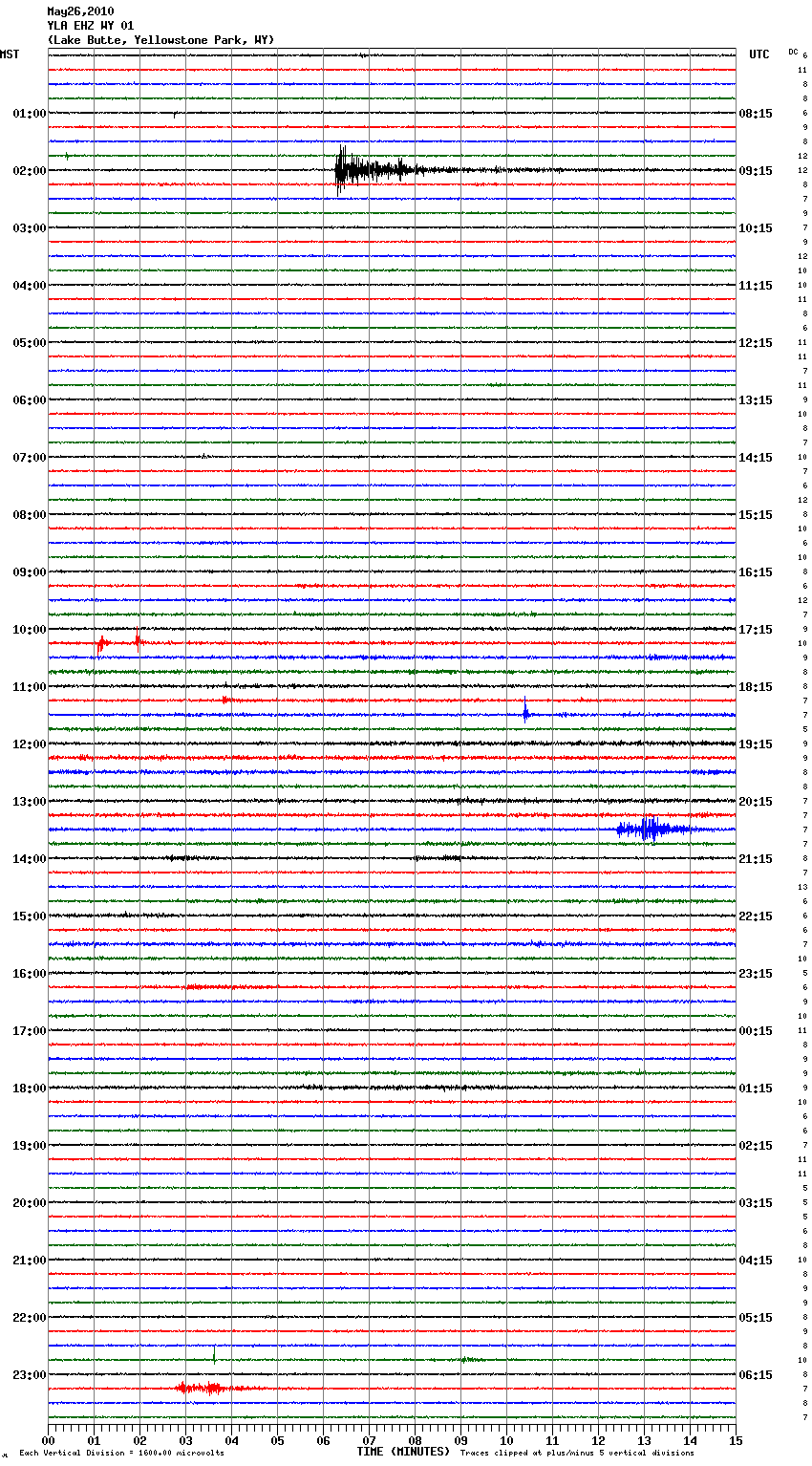The width and height of the screenshot is (812, 1466).
Task: Select the 20:00 MST time label
Action: tap(30, 1203)
